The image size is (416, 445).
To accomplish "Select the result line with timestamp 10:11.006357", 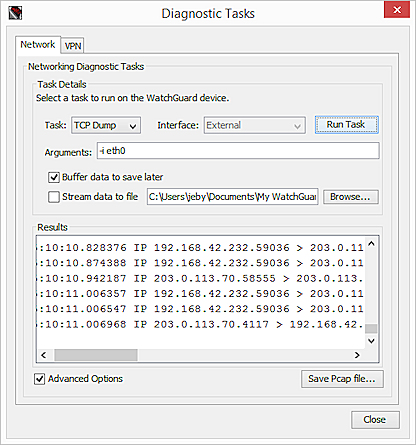I will (x=201, y=294).
